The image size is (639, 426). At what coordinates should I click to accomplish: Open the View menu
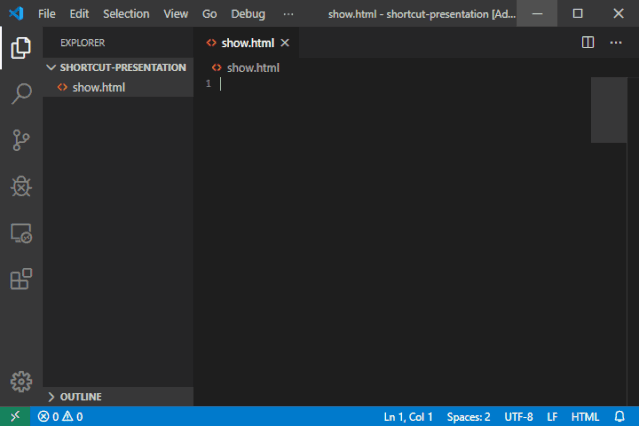tap(176, 14)
